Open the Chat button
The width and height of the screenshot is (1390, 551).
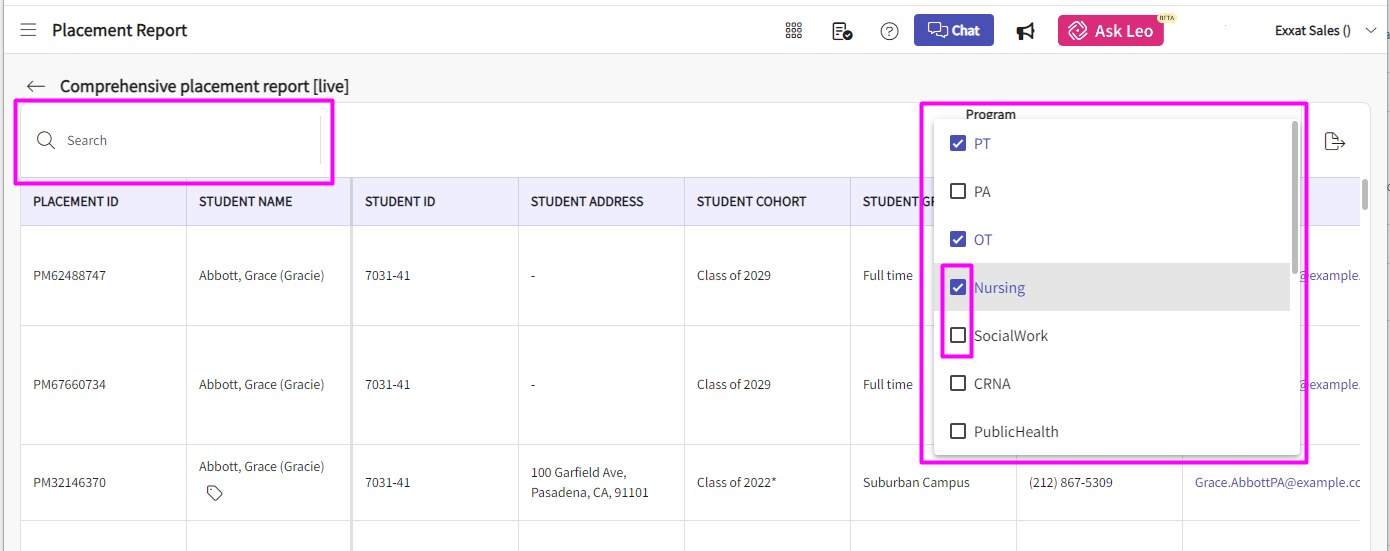(953, 30)
